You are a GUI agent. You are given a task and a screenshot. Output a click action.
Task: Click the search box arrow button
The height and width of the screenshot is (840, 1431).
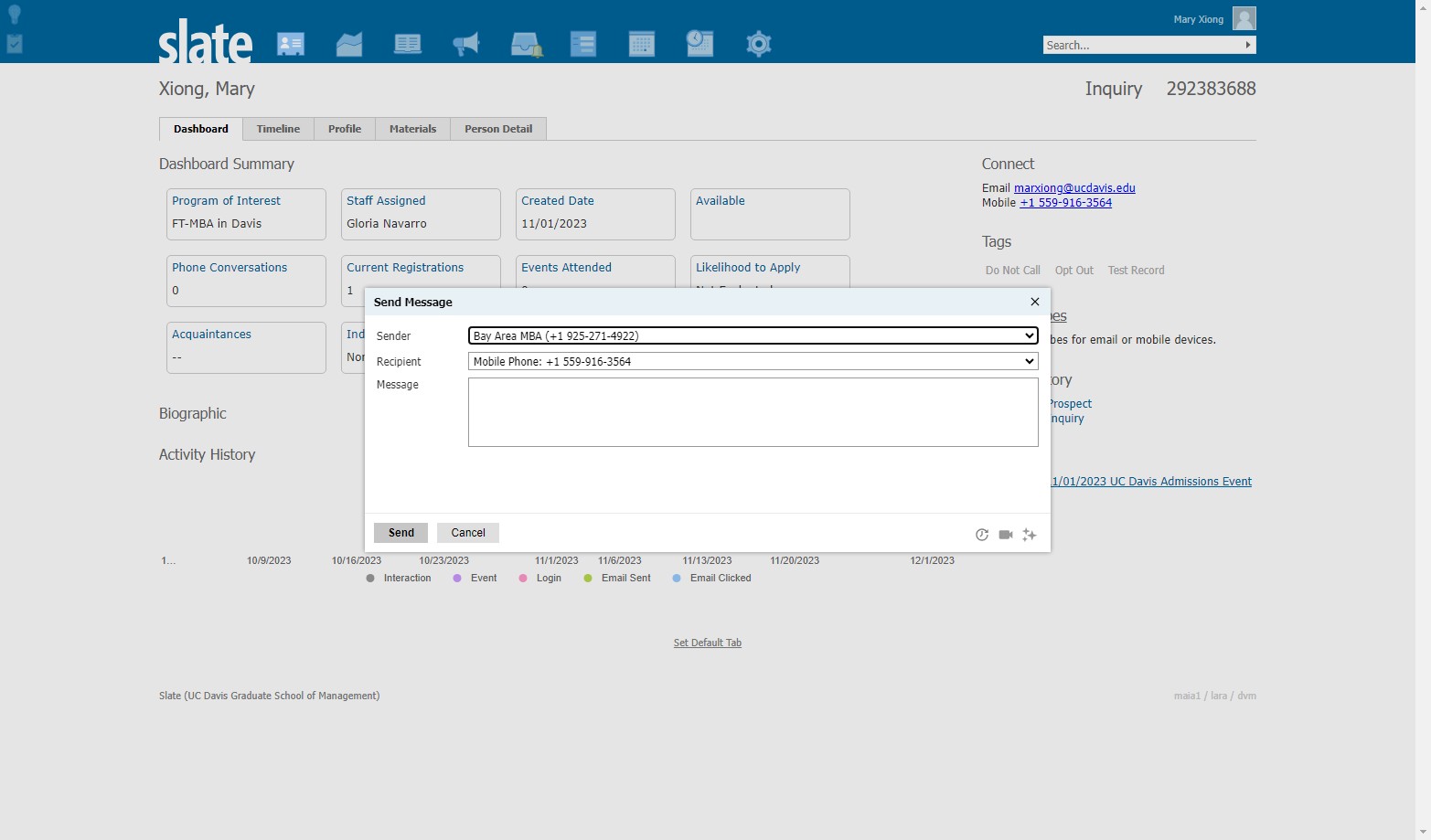point(1248,45)
